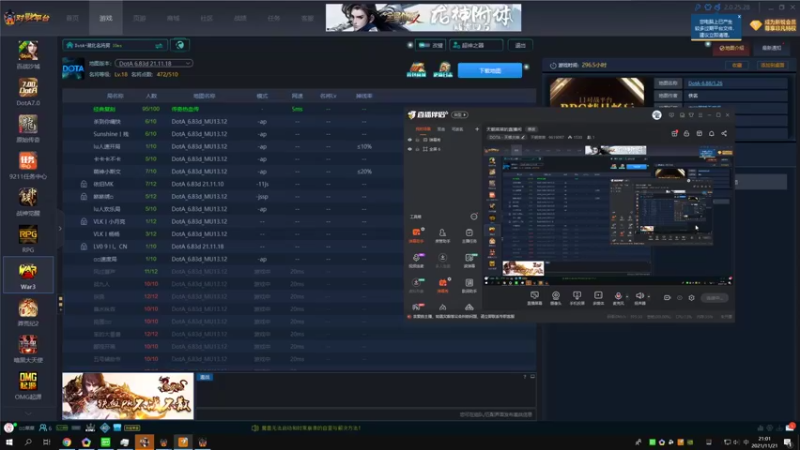Click the swap icon inside room selector box
Screen dimensions: 800x450
tap(159, 45)
